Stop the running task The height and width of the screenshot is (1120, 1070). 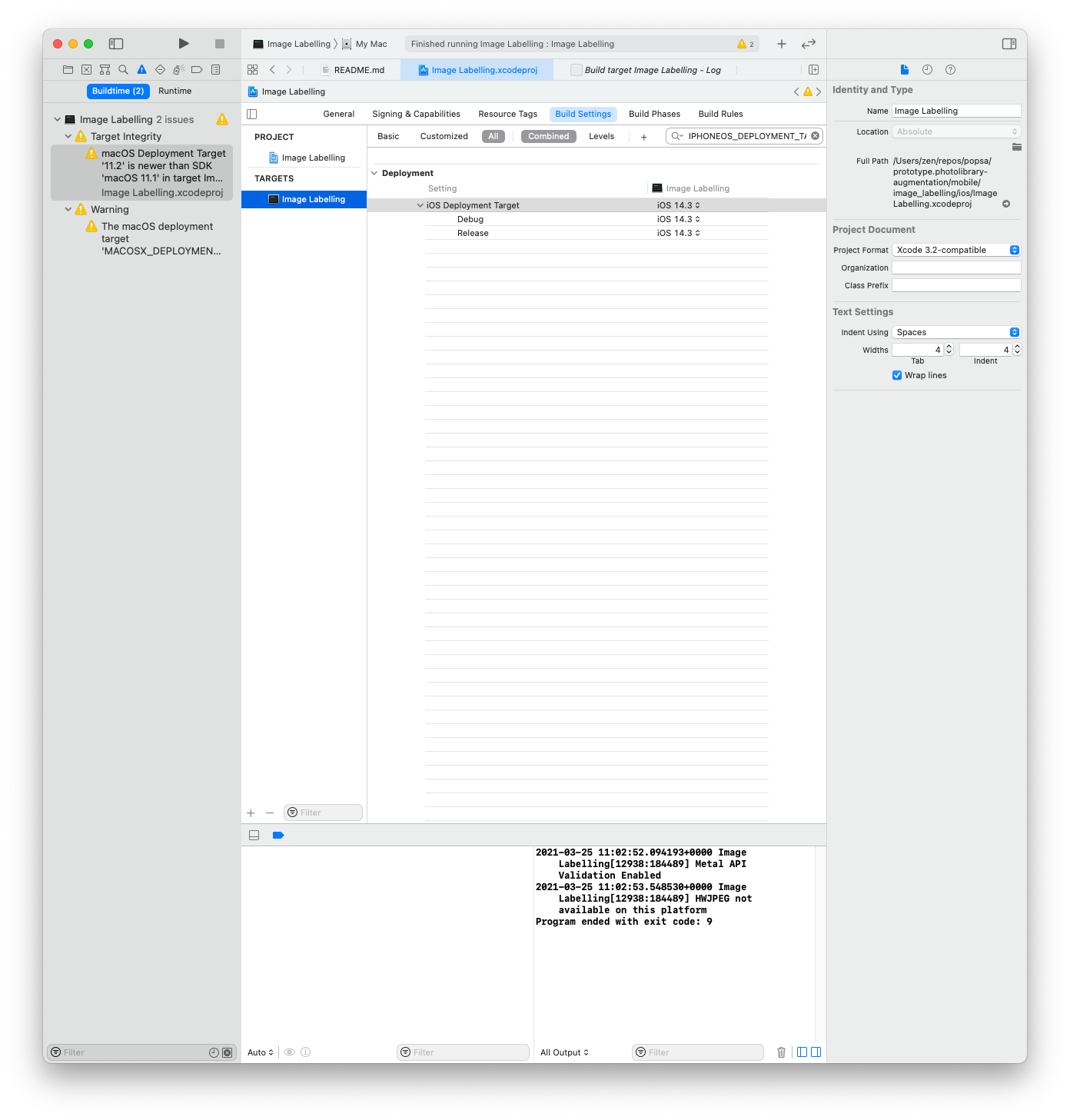pyautogui.click(x=220, y=44)
